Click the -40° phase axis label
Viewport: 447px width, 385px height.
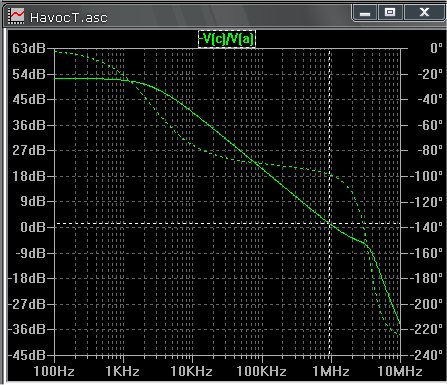click(x=430, y=99)
